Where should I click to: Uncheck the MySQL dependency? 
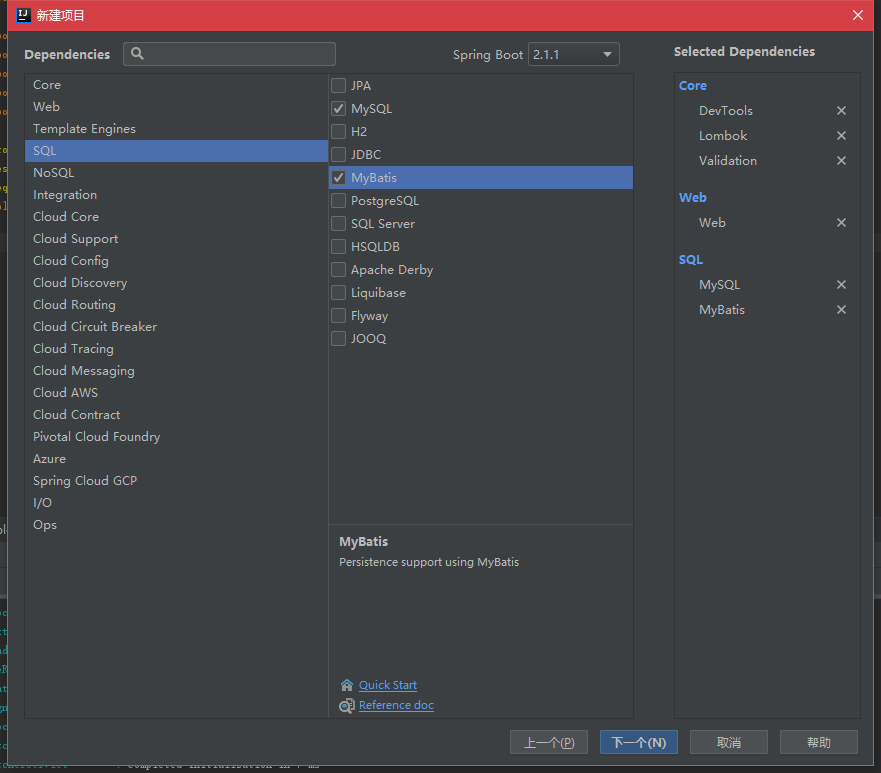pos(338,108)
